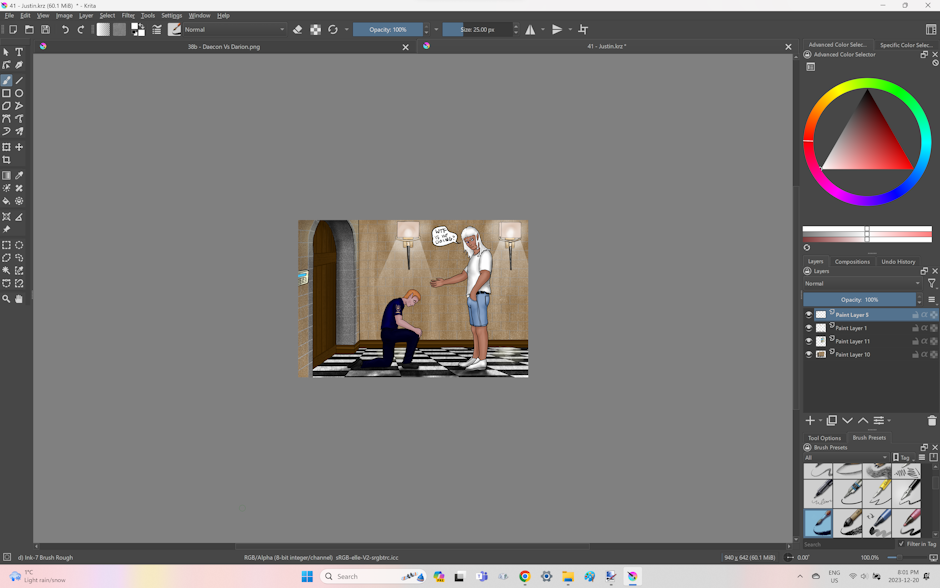Open the layer blending mode dropdown
Image resolution: width=940 pixels, height=588 pixels.
(863, 284)
